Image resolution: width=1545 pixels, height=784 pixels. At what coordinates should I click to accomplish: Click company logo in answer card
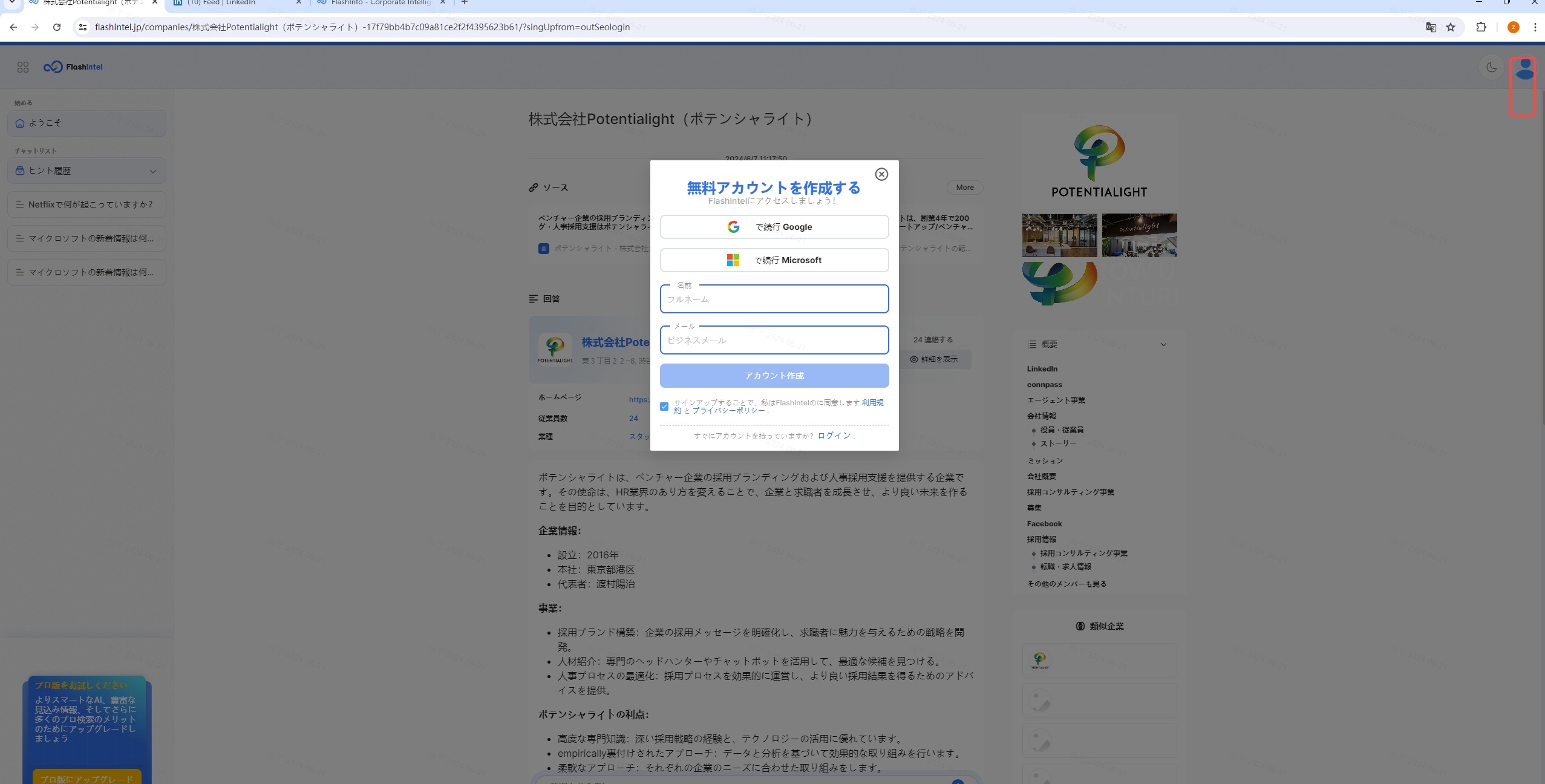click(555, 349)
